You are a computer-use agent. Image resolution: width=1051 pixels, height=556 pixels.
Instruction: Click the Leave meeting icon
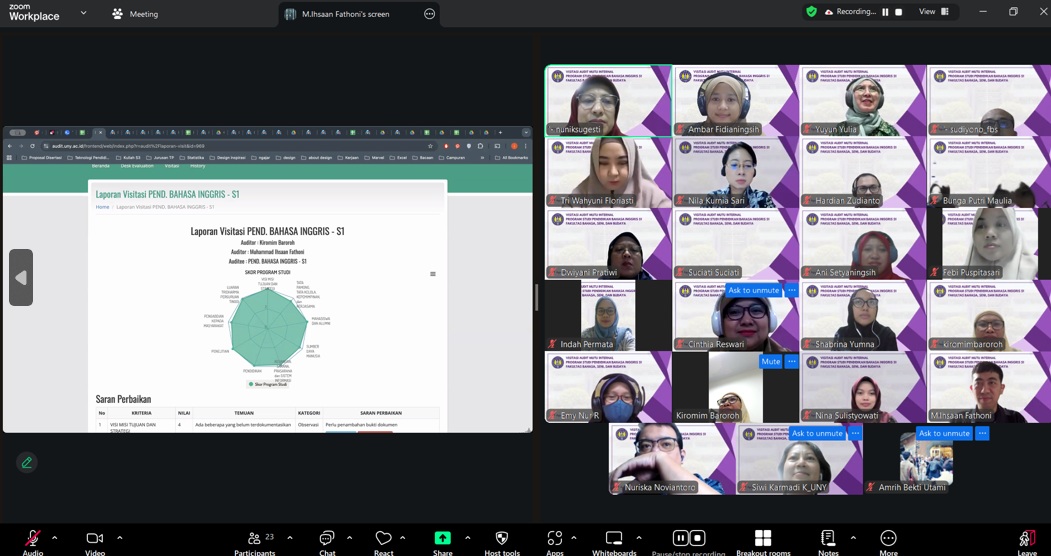[1026, 538]
